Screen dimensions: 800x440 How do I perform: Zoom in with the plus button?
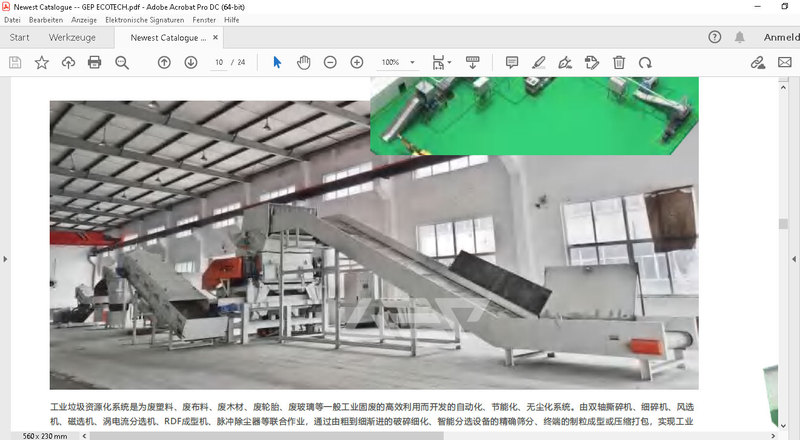357,62
